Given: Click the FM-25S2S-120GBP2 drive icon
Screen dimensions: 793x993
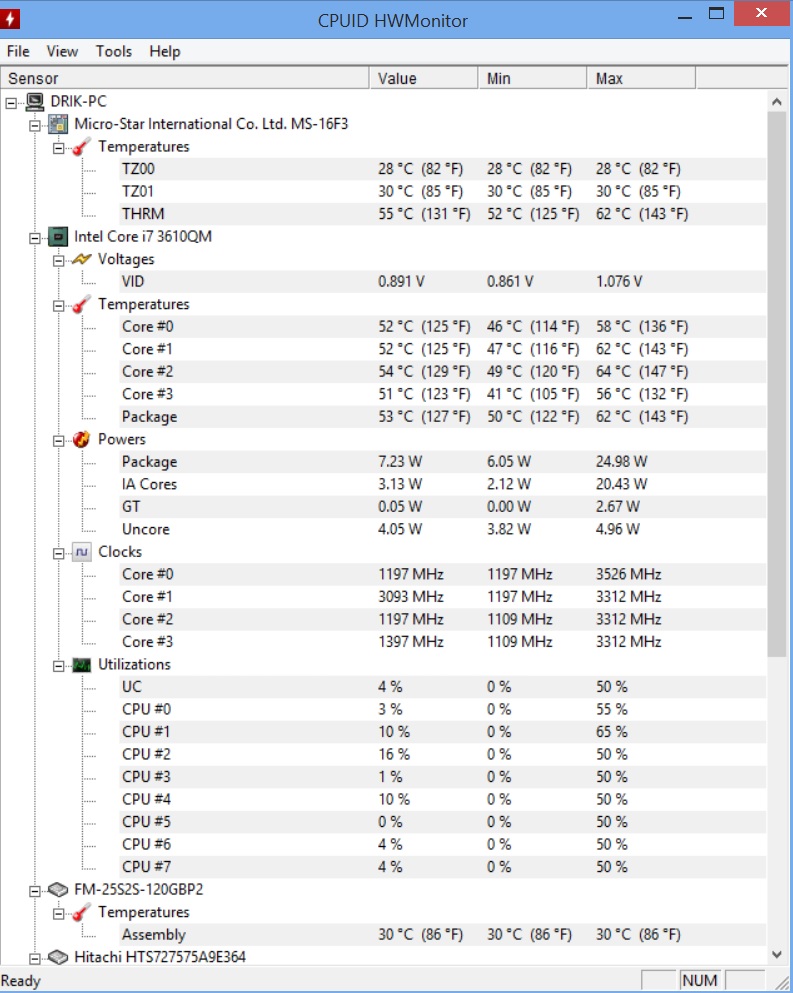Looking at the screenshot, I should pos(58,890).
